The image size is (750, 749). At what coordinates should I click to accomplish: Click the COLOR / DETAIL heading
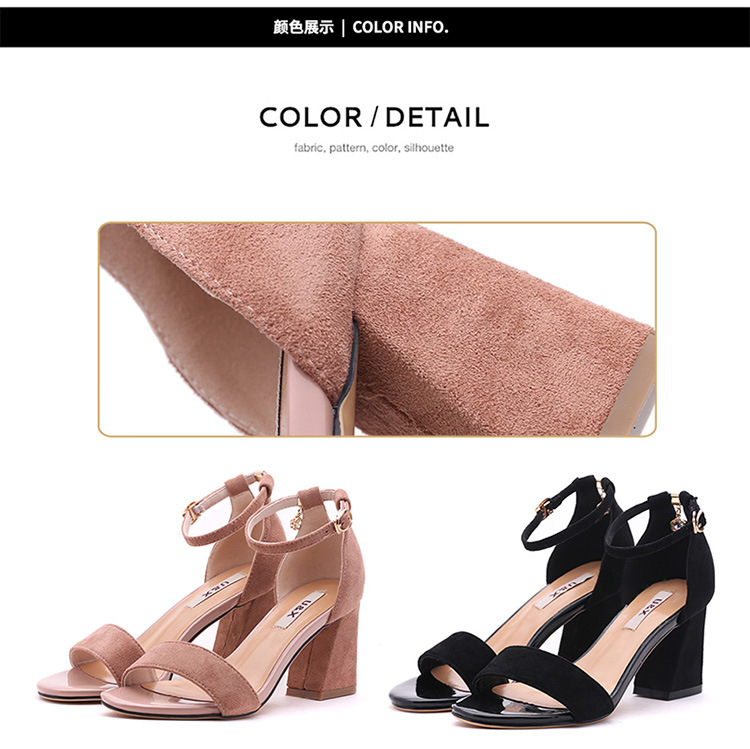375,117
